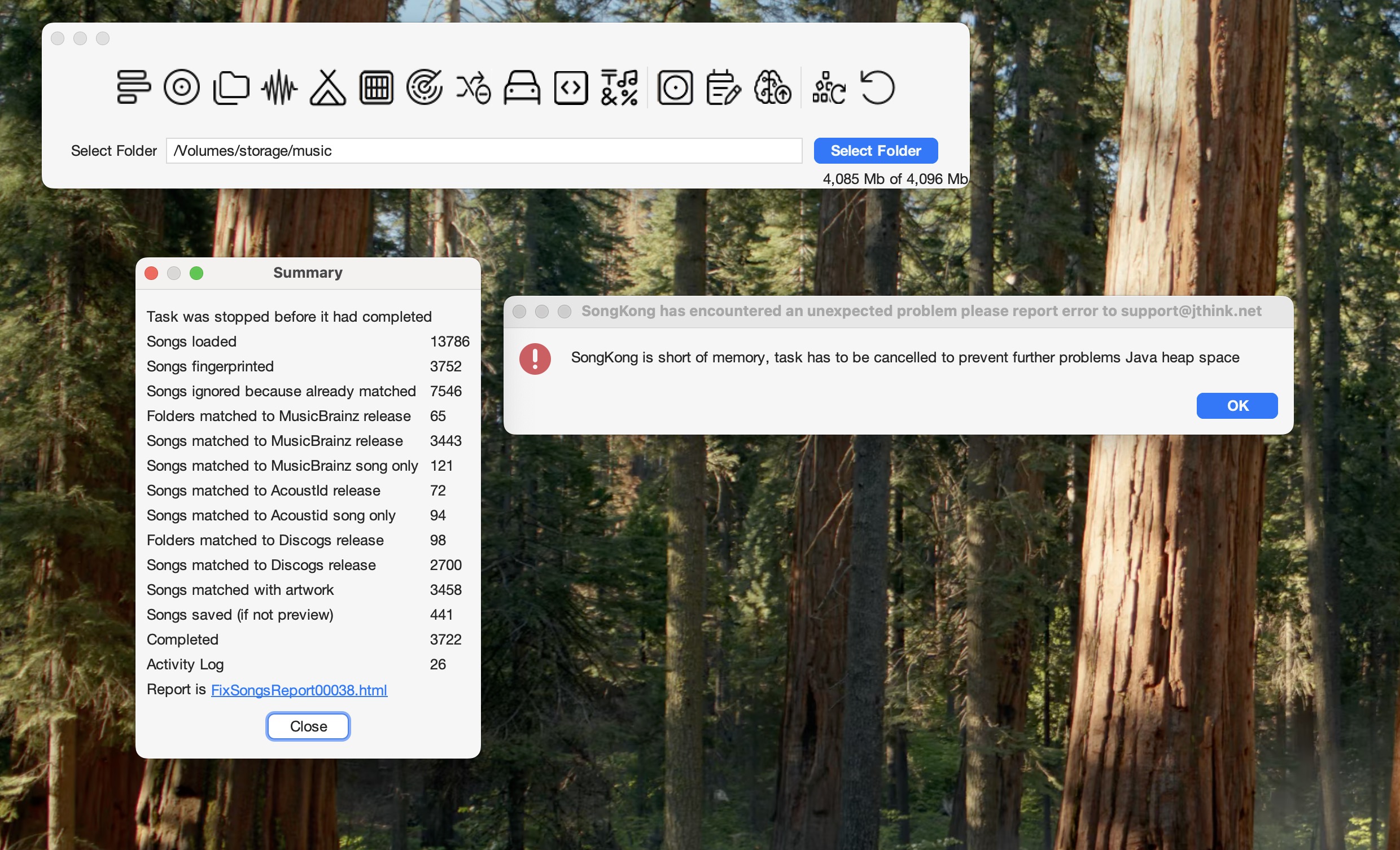
Task: Click the Discogs release songs value 2700
Action: tap(445, 566)
